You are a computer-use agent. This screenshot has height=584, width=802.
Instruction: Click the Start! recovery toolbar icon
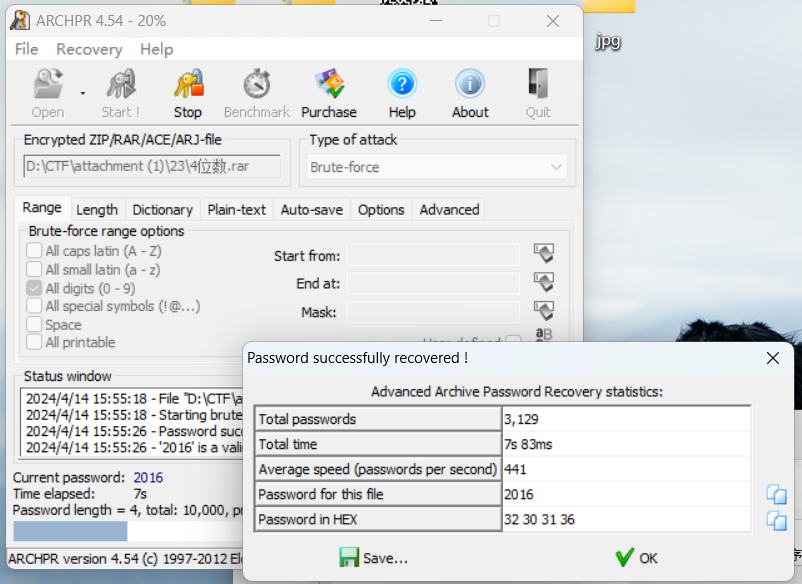[x=121, y=93]
